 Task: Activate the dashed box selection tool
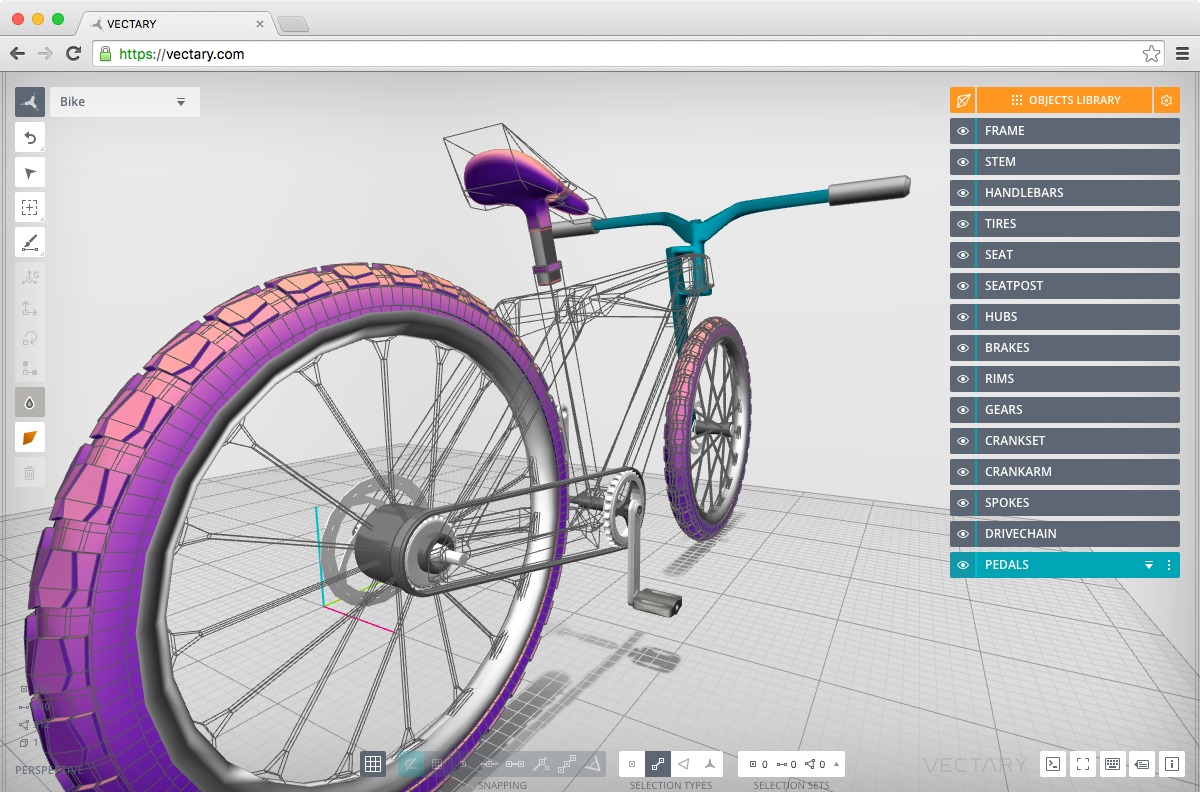(30, 208)
